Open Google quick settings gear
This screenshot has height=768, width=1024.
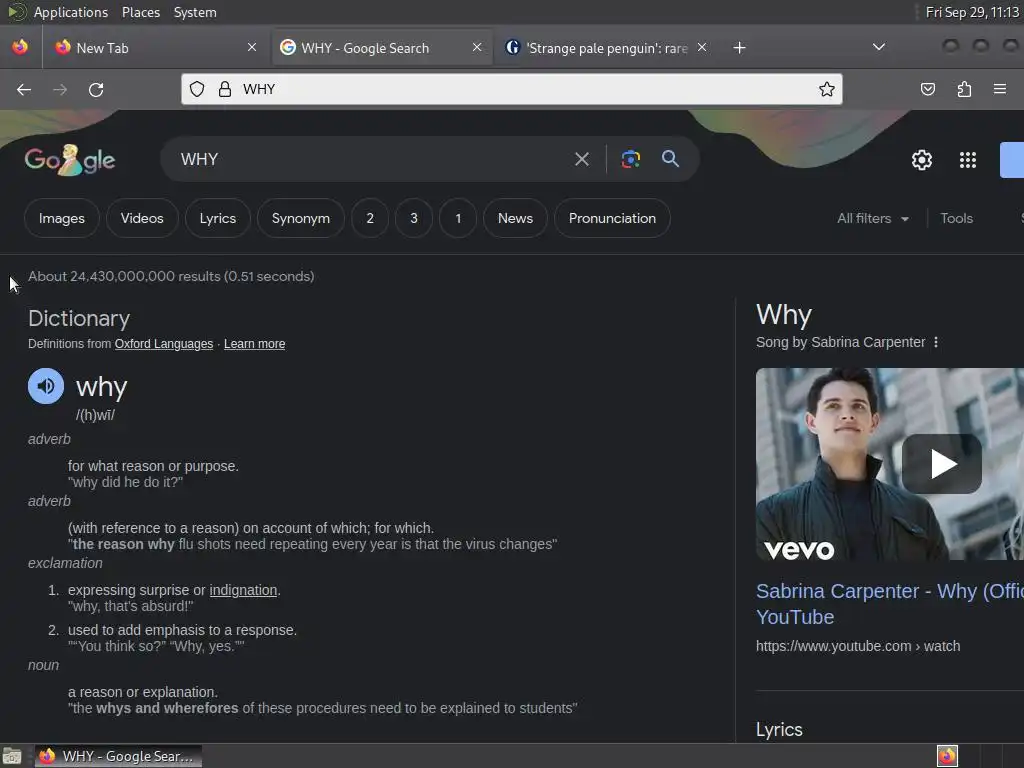(921, 160)
